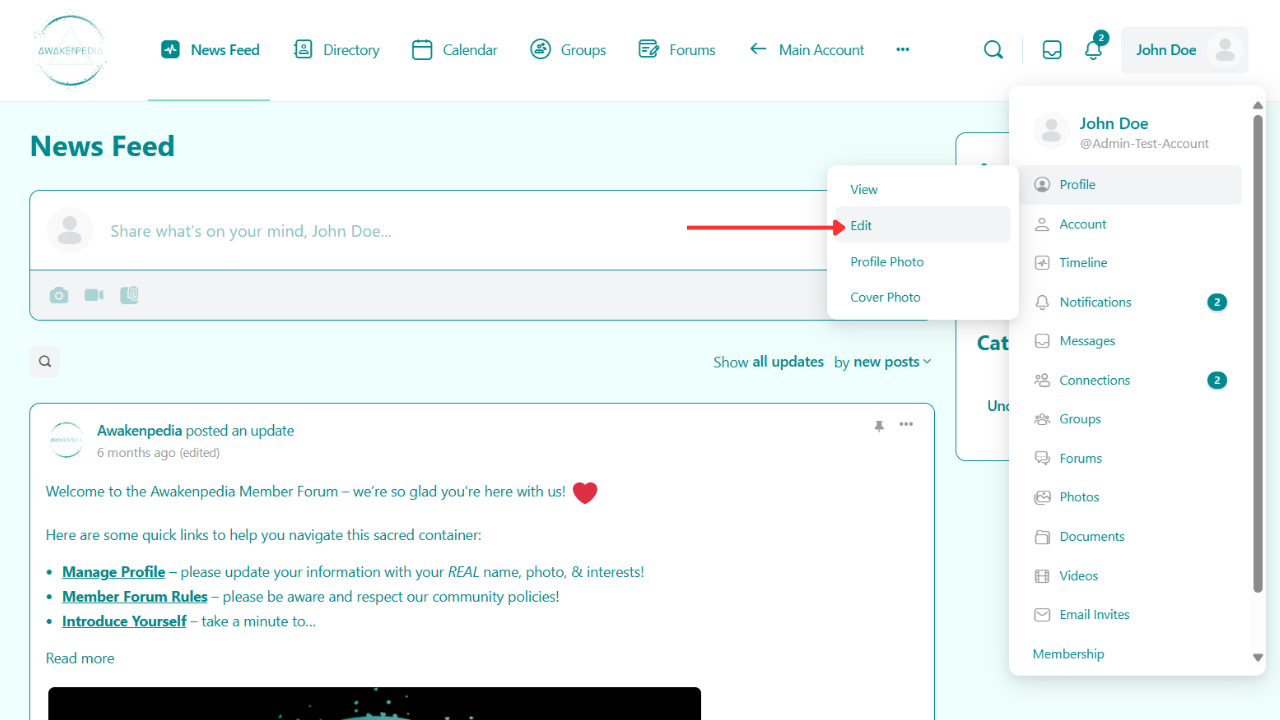Screen dimensions: 1280x720
Task: Click the feed search icon button
Action: click(x=45, y=362)
